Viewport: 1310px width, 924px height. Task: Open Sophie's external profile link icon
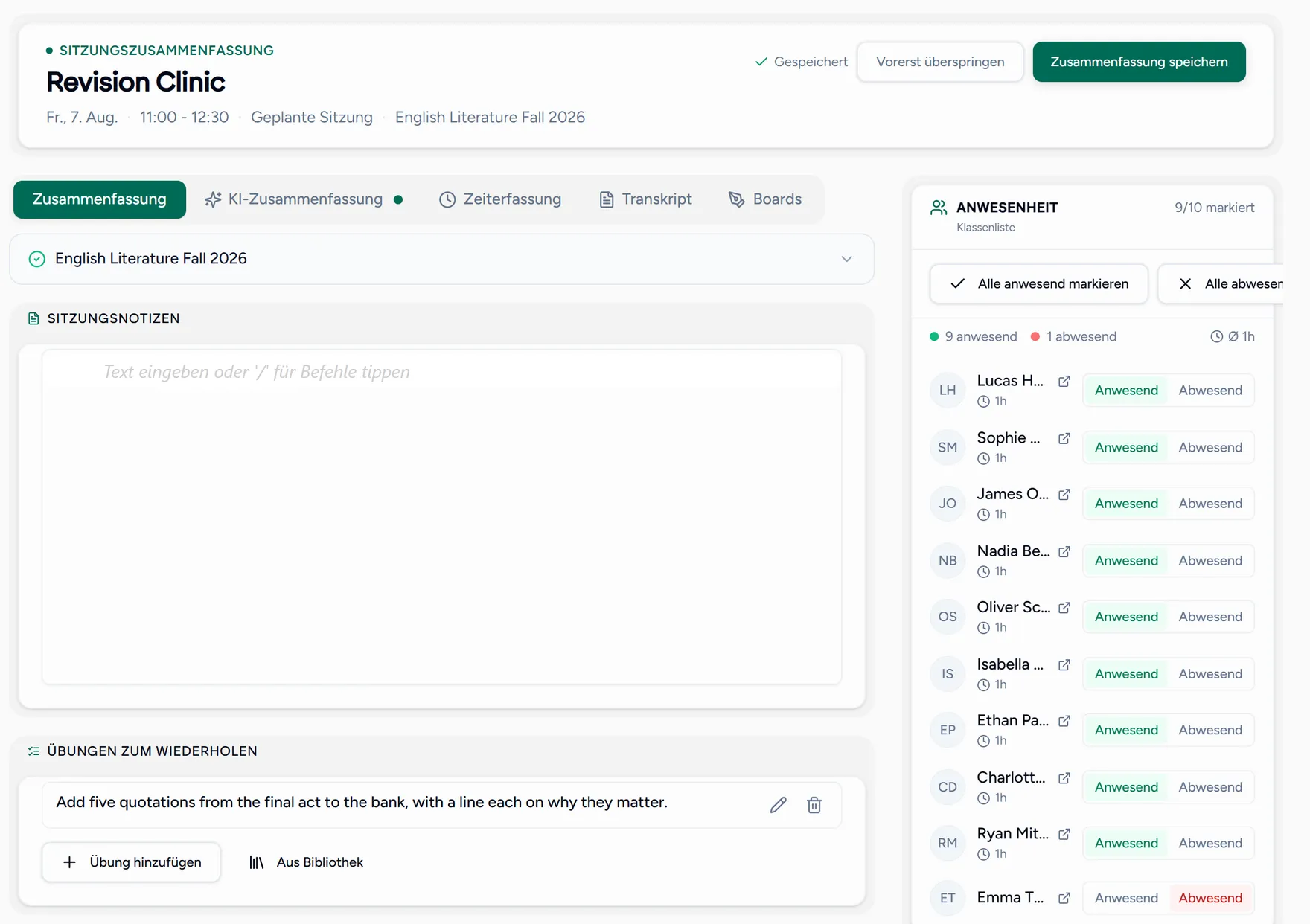pyautogui.click(x=1064, y=438)
